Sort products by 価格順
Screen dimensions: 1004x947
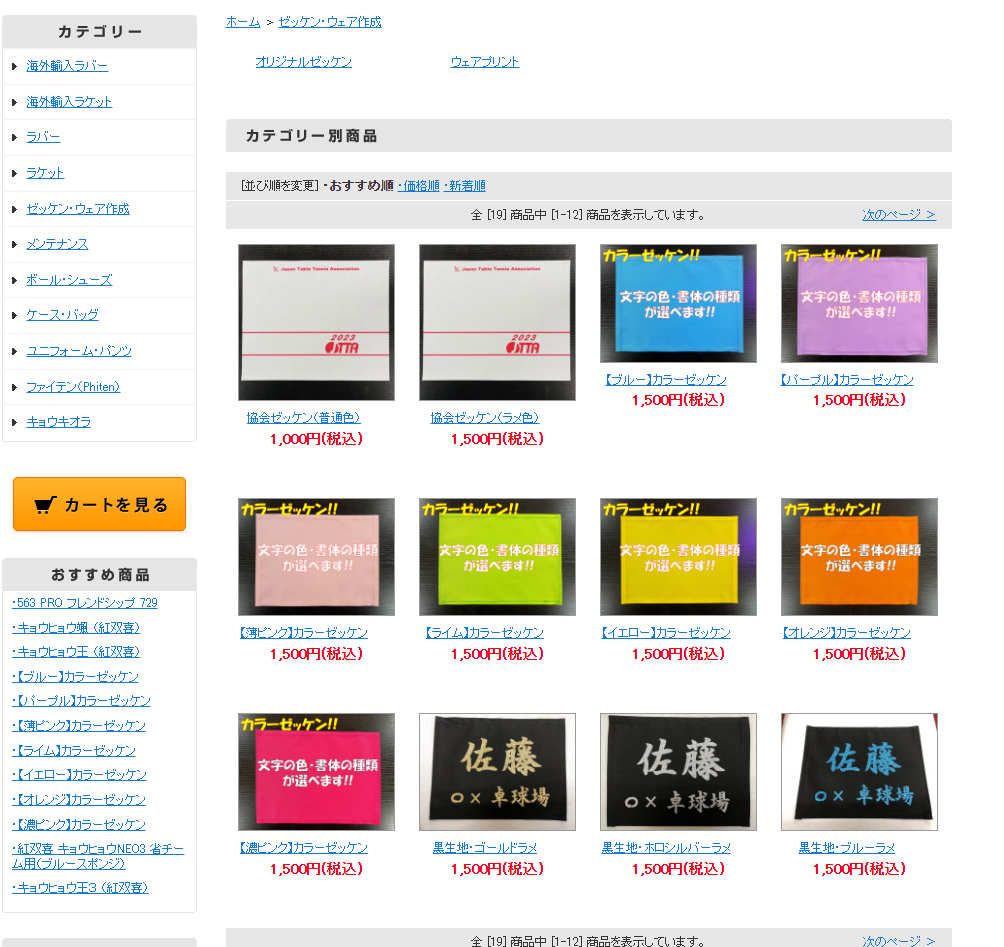421,186
